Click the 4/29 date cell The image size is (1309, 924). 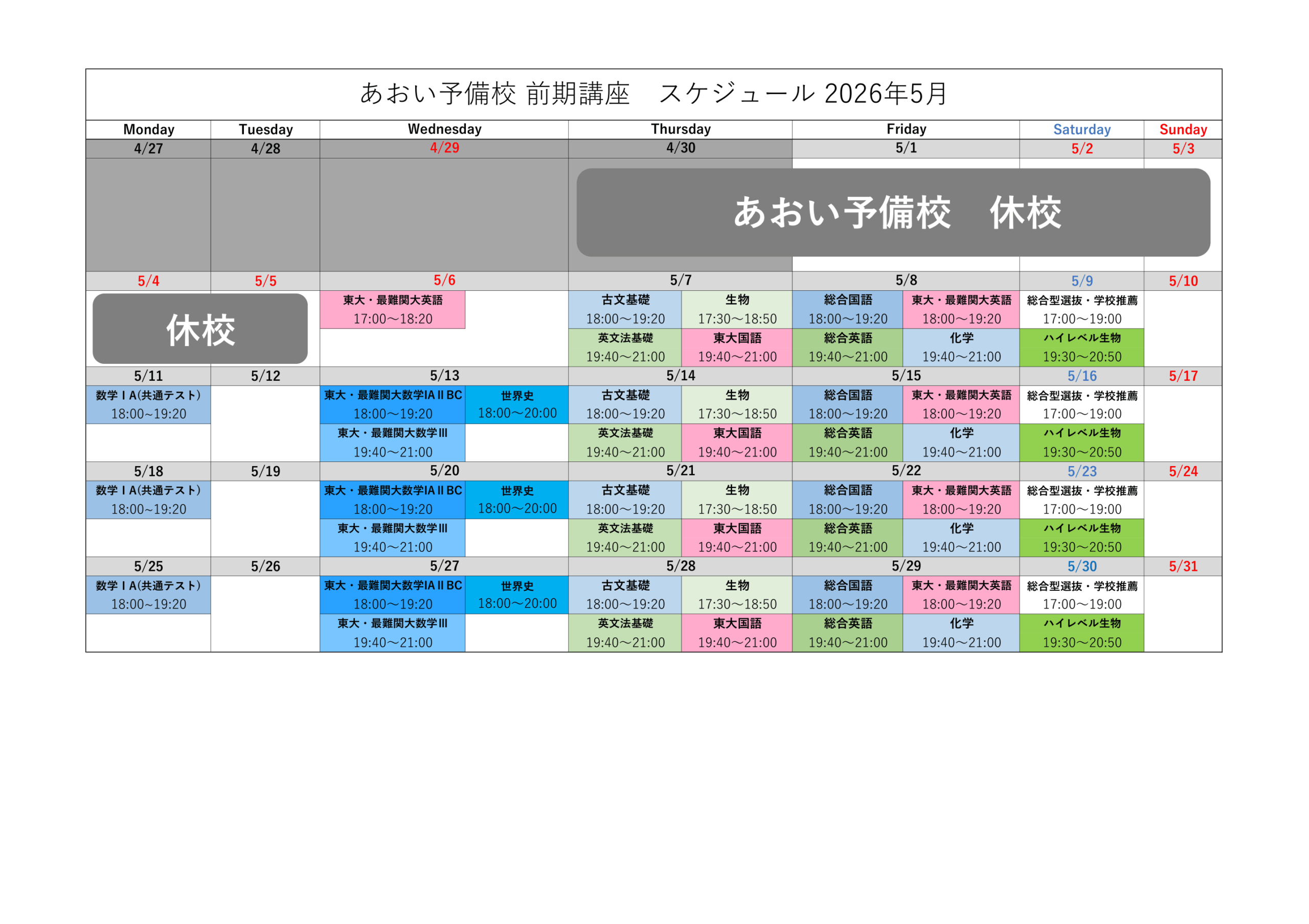443,148
